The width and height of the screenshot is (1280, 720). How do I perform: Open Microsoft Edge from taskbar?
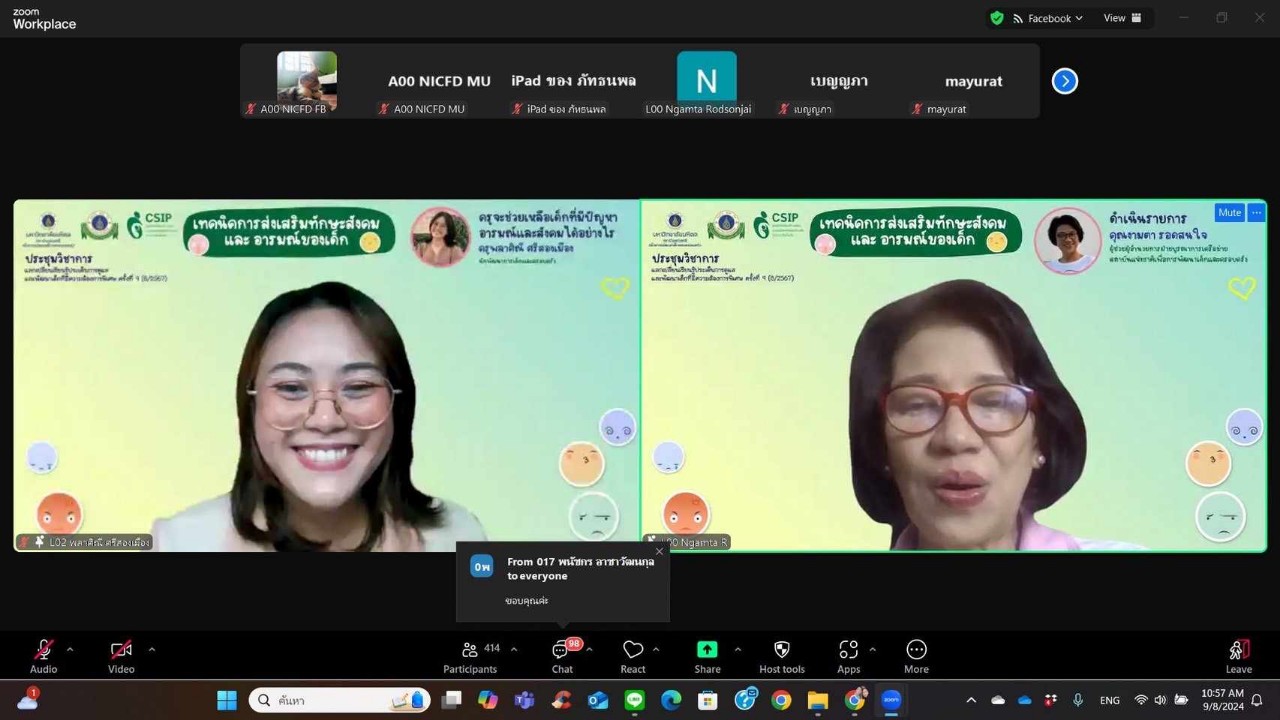671,700
